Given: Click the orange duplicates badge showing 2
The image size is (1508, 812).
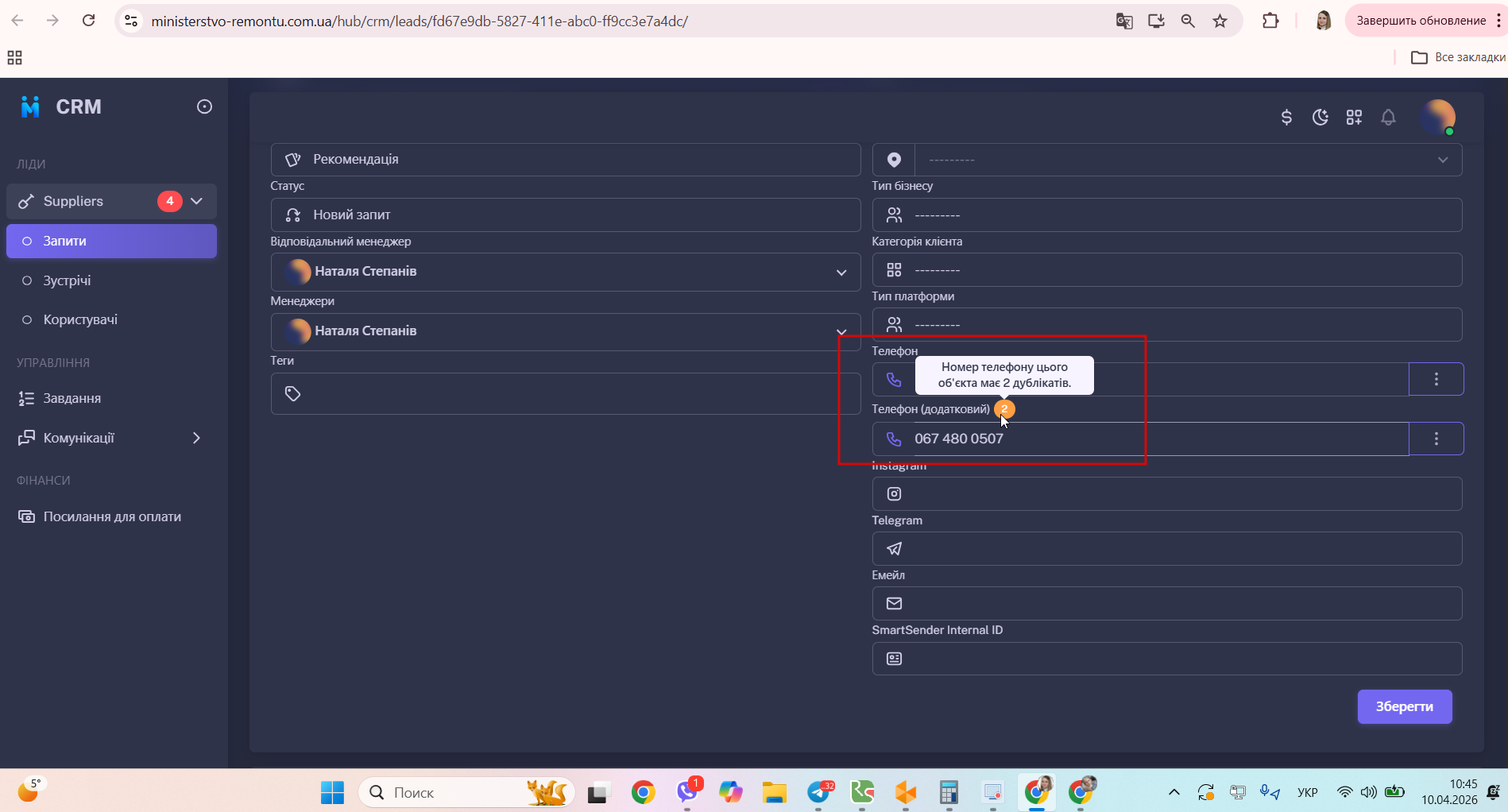Looking at the screenshot, I should coord(1004,409).
